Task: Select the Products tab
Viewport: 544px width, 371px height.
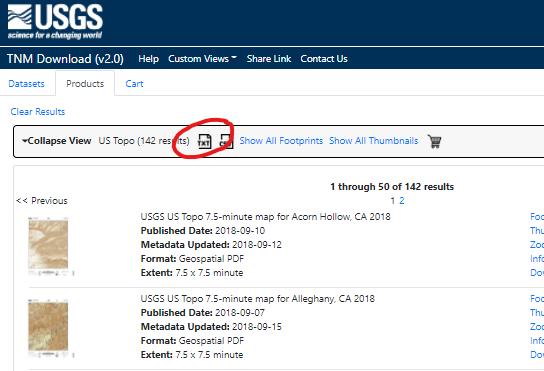Action: click(85, 84)
